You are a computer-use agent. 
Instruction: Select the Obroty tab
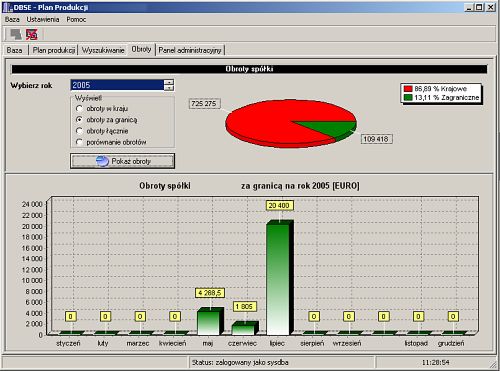tap(141, 49)
